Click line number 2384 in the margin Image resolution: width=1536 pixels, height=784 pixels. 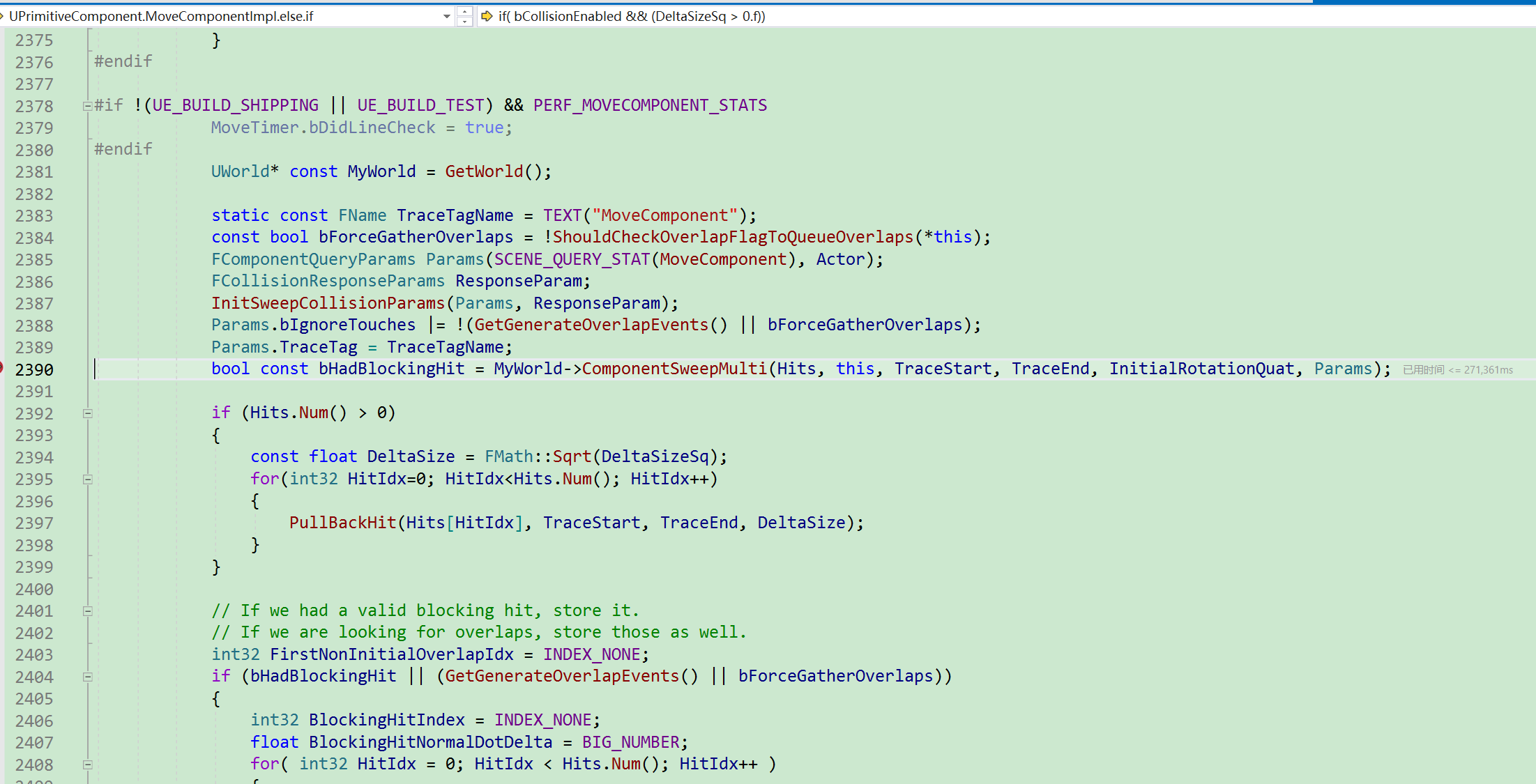pyautogui.click(x=34, y=238)
